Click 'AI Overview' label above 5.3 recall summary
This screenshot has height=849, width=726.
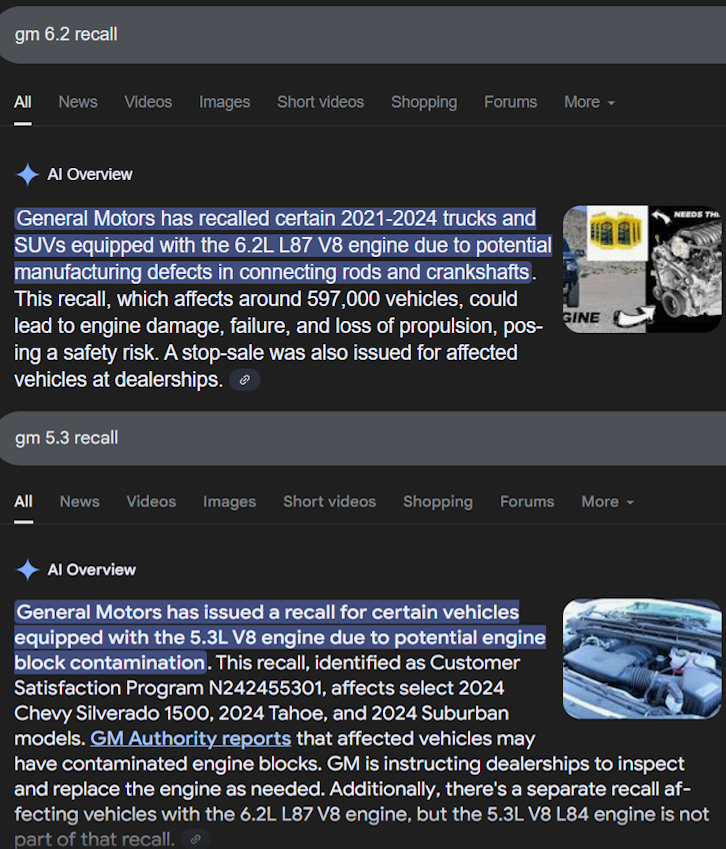91,570
